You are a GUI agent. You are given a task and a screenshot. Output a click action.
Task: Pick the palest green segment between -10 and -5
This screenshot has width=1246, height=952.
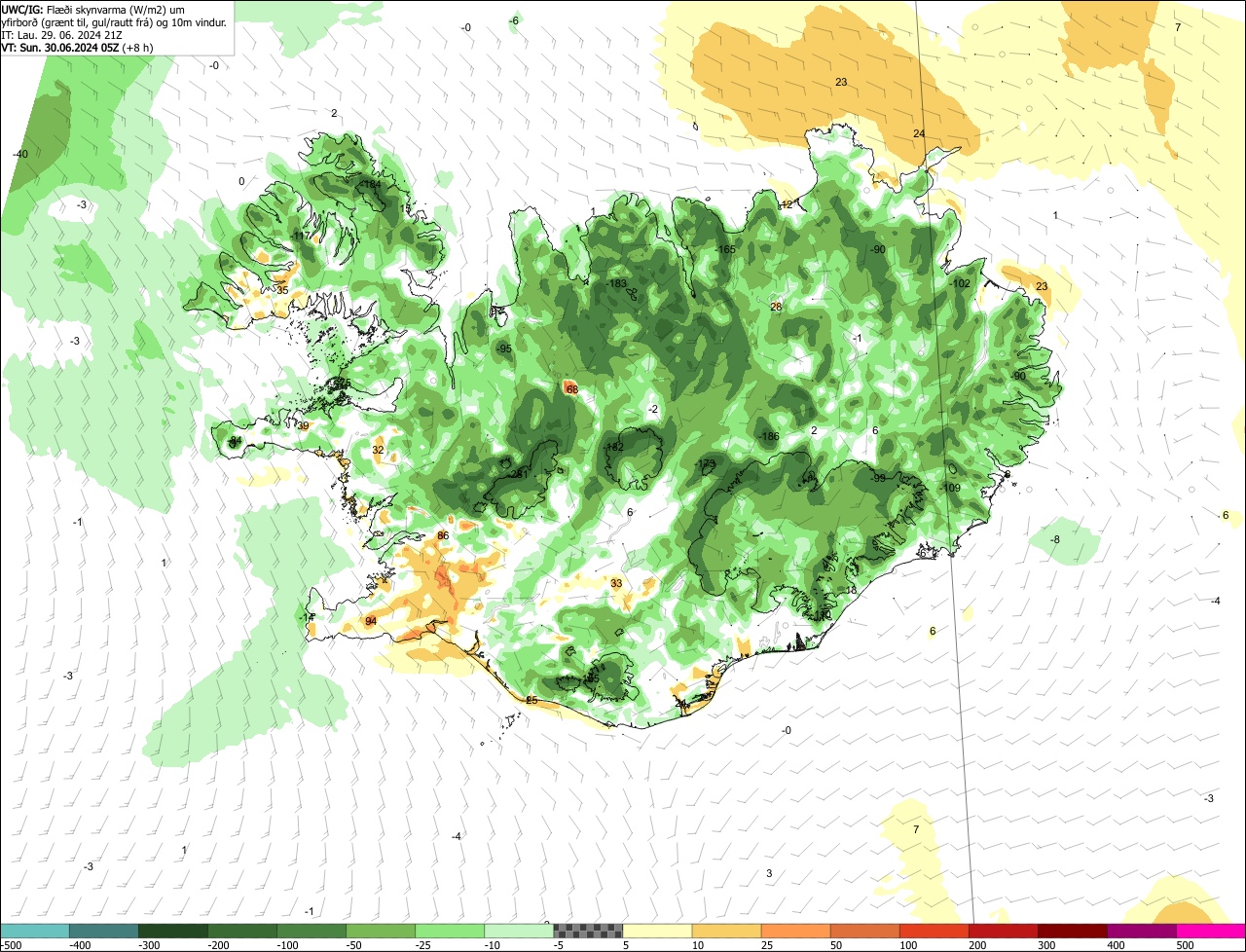[519, 931]
